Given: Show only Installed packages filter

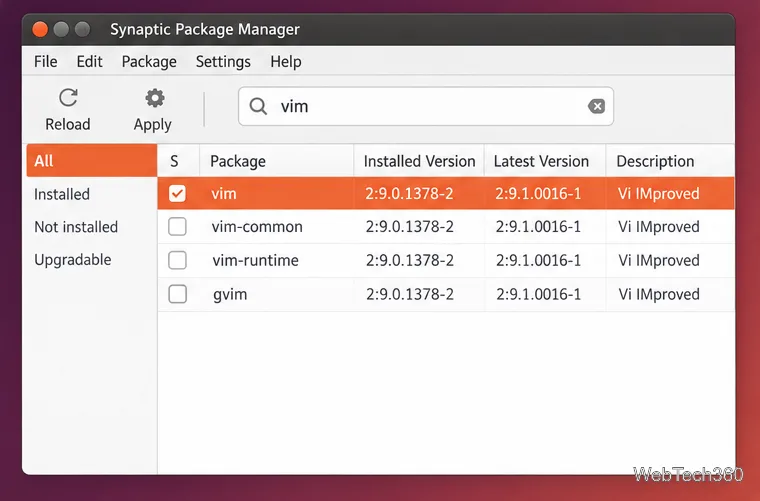Looking at the screenshot, I should 62,194.
